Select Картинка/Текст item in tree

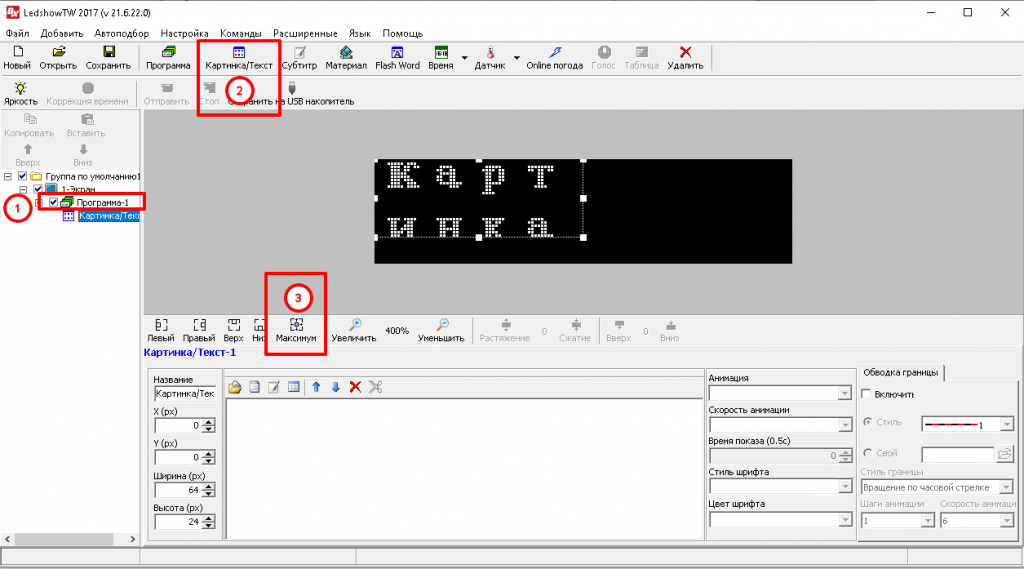point(108,216)
